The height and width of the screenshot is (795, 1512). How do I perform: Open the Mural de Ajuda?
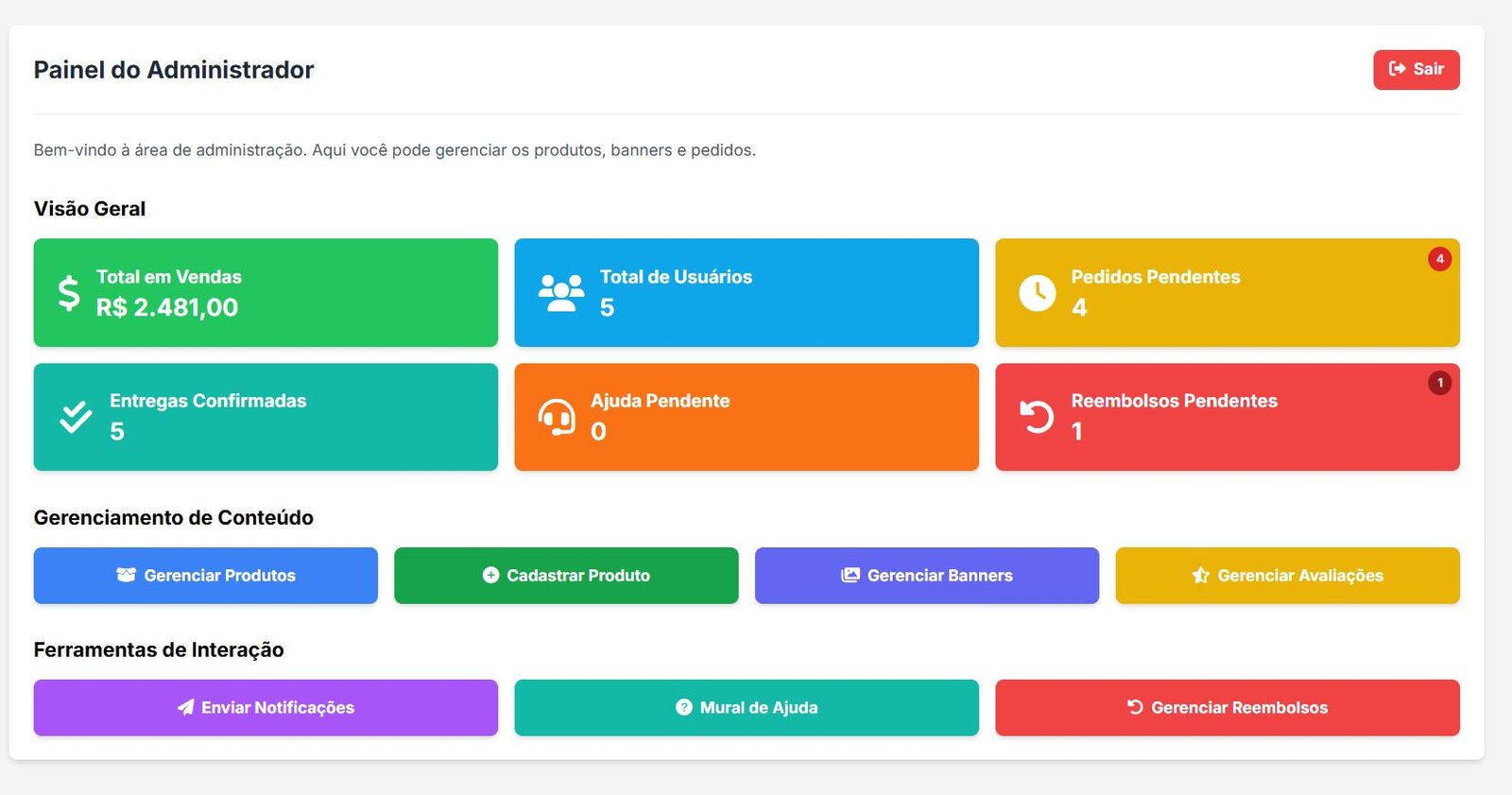pyautogui.click(x=747, y=708)
